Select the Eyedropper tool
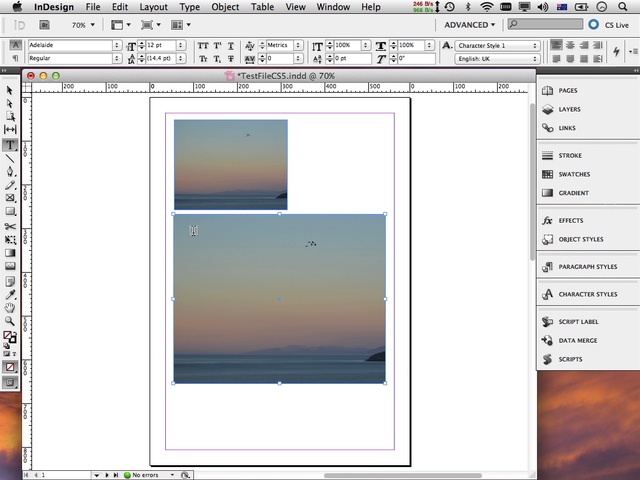The width and height of the screenshot is (640, 480). coord(10,295)
